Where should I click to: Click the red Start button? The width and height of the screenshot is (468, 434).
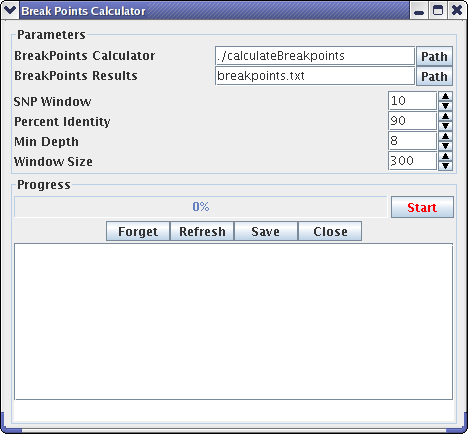click(x=422, y=207)
